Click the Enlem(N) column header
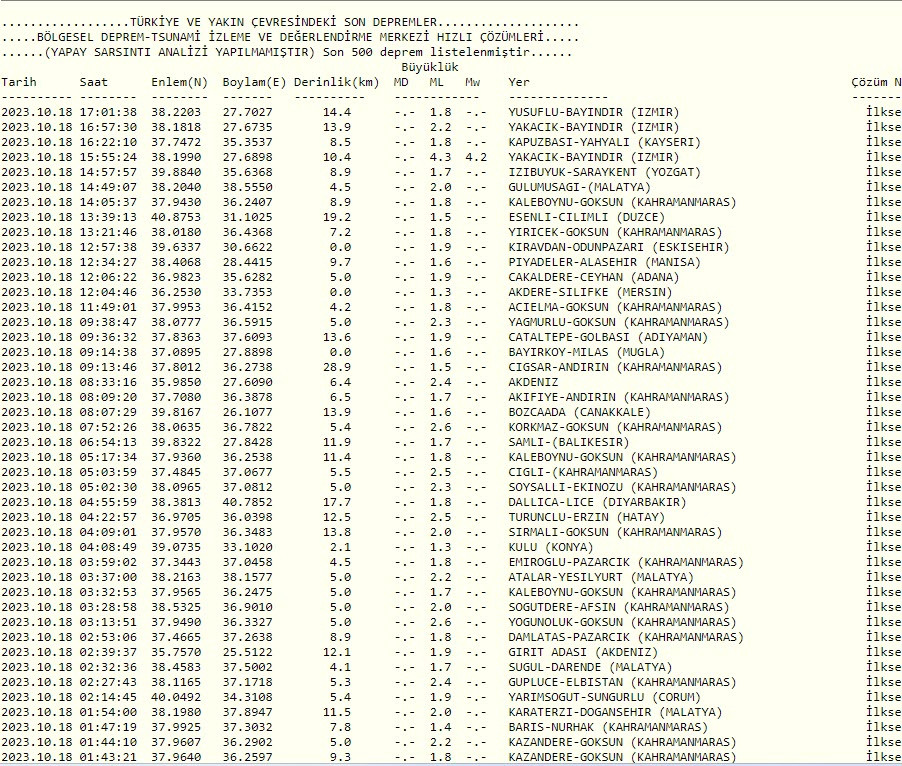The height and width of the screenshot is (766, 902). coord(180,82)
